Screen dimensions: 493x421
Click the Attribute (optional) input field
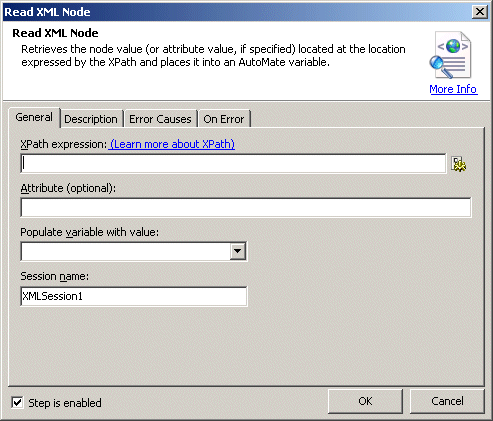[x=246, y=207]
